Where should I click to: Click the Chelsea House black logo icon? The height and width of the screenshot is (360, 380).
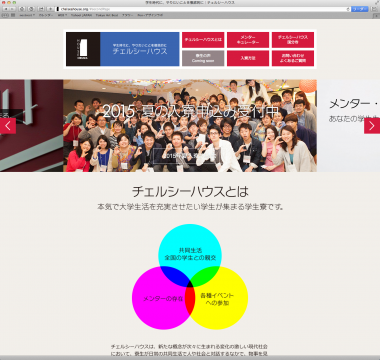(x=83, y=49)
